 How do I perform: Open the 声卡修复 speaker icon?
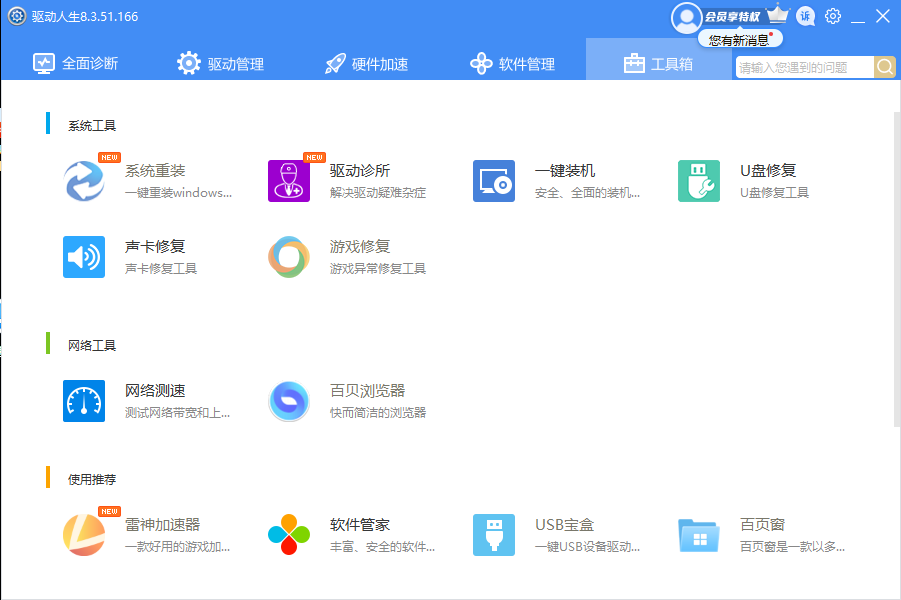tap(84, 257)
